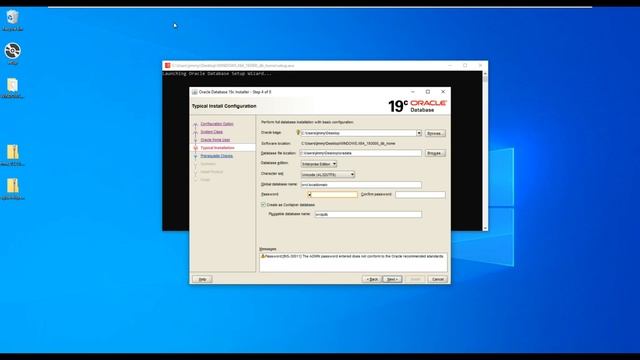640x360 pixels.
Task: Select the document file icon on desktop
Action: (12, 89)
